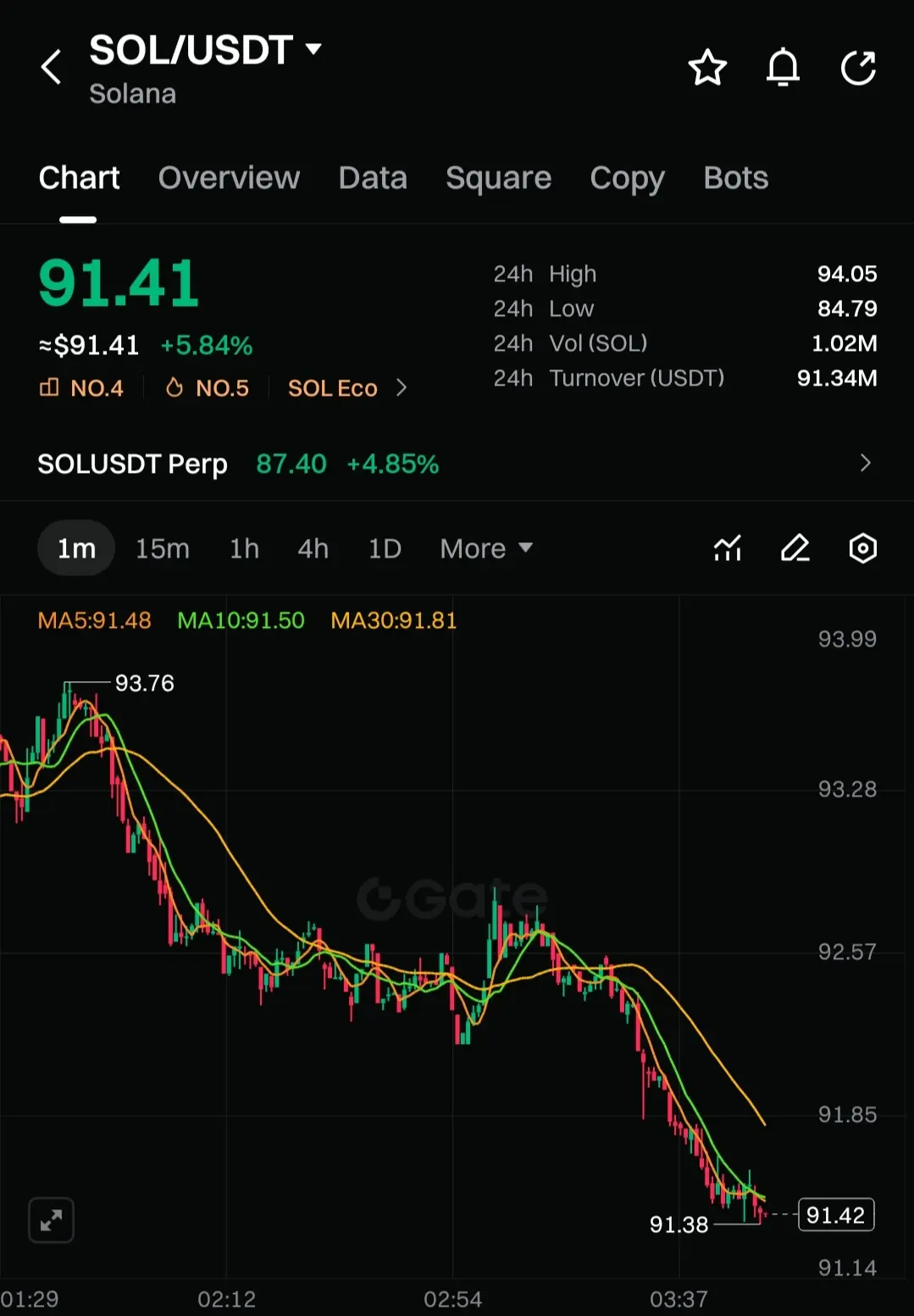Tap the 24h Turnover value 91.34M
The image size is (914, 1316).
pyautogui.click(x=837, y=378)
